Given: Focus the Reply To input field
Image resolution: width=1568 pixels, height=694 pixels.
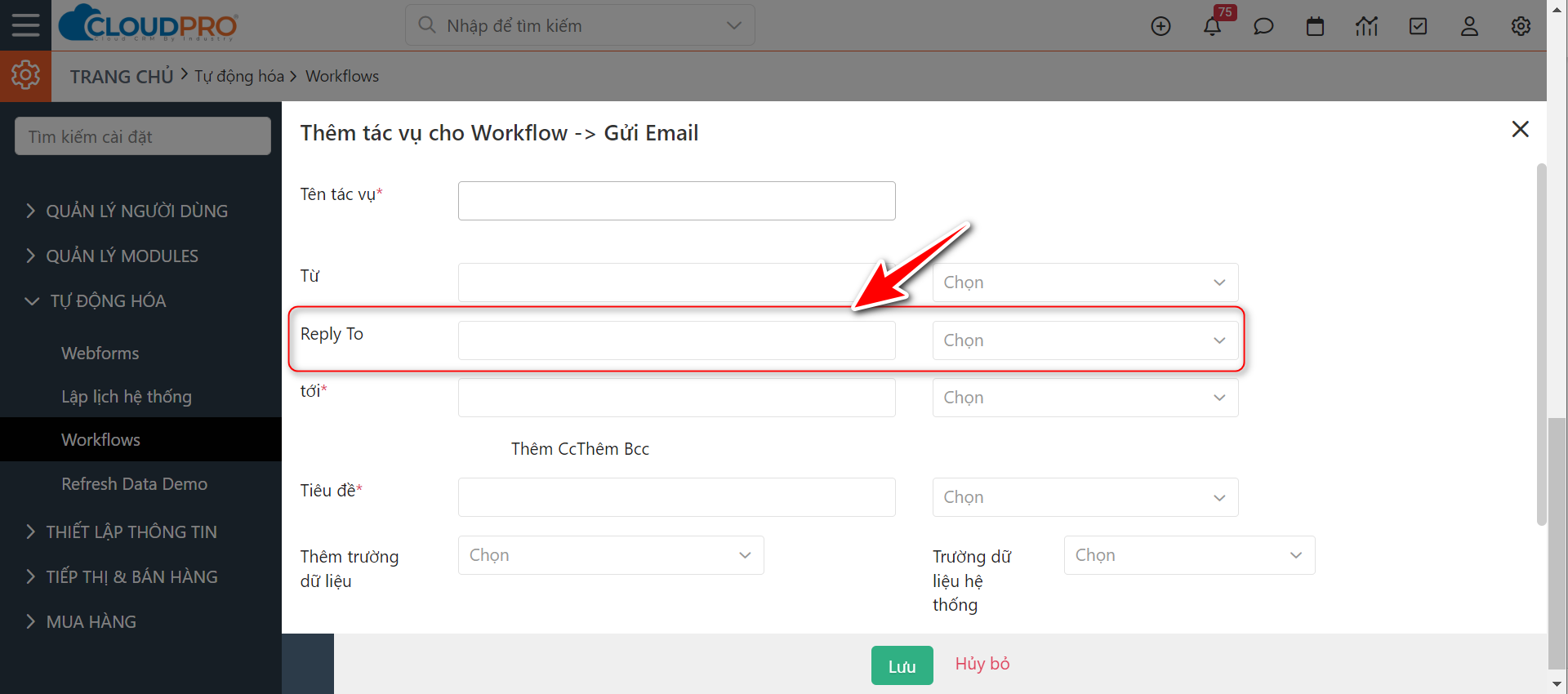Looking at the screenshot, I should tap(677, 340).
